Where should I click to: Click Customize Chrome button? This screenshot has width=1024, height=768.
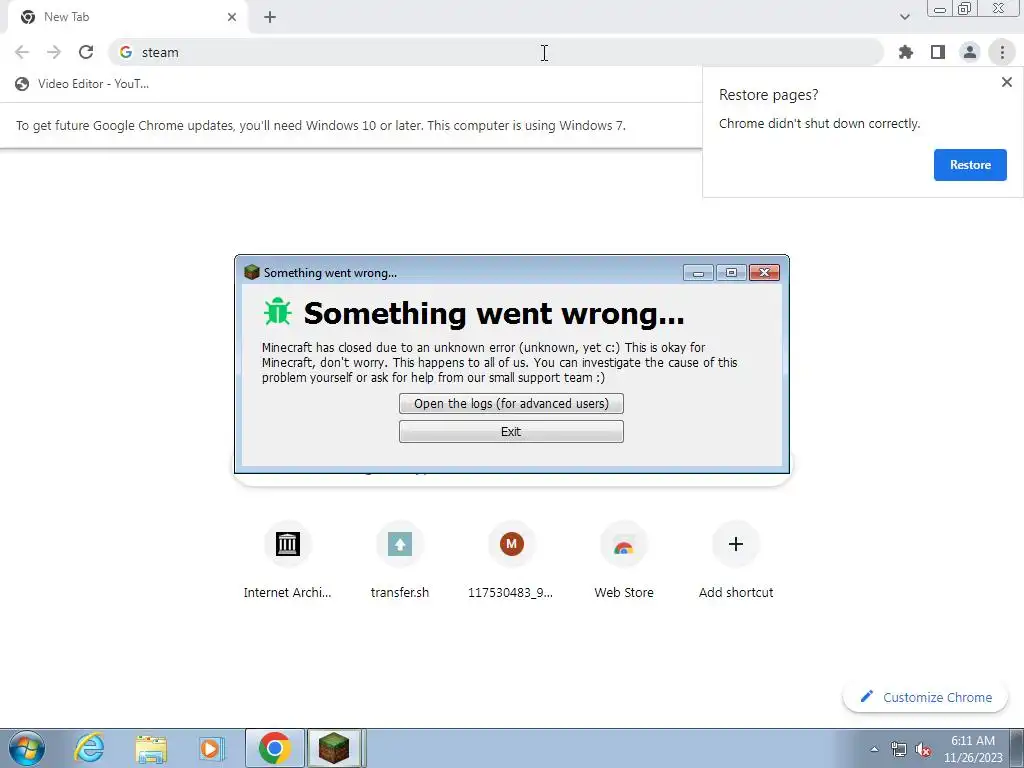(926, 697)
